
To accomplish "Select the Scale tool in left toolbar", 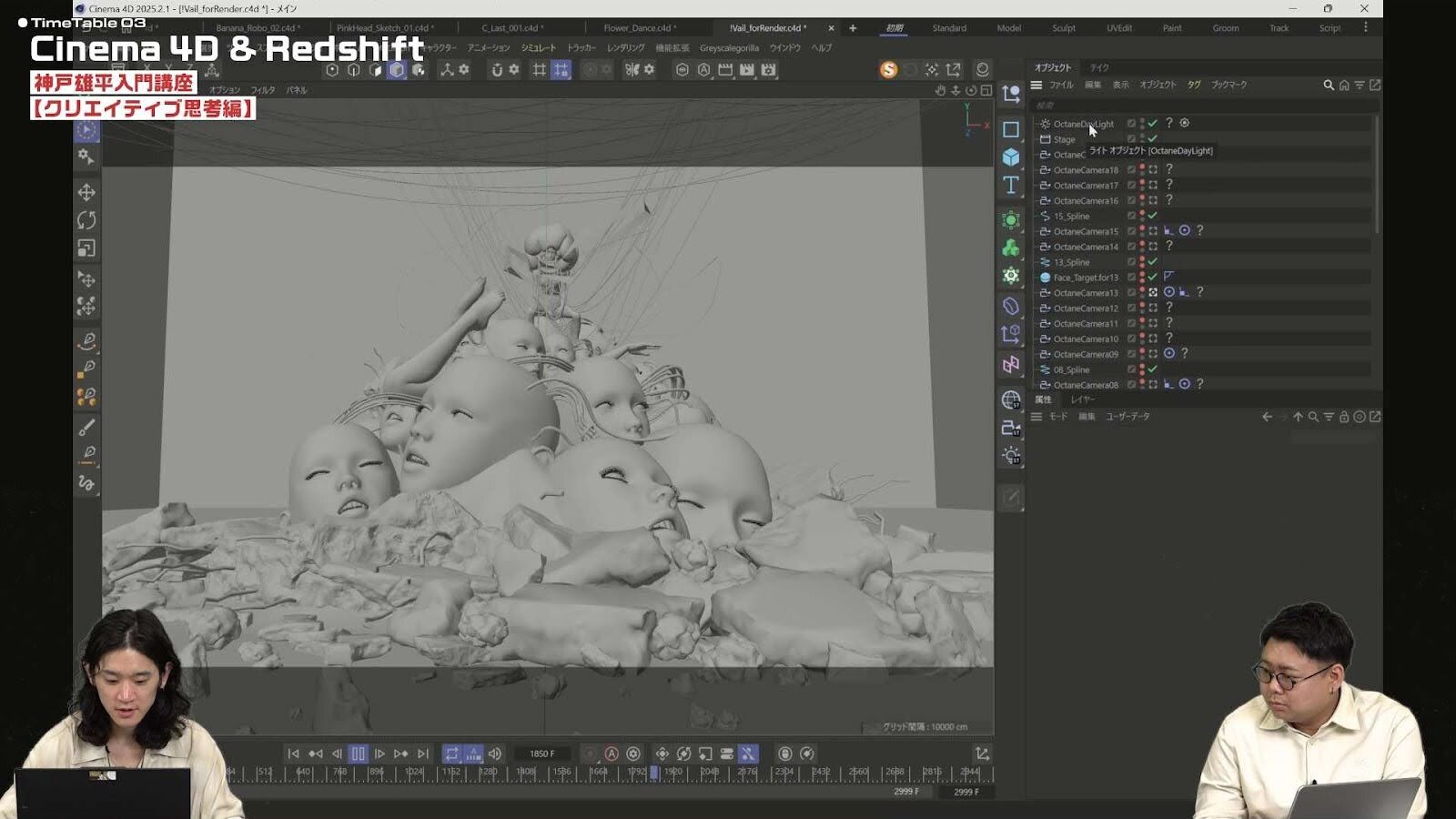I will pos(86,248).
